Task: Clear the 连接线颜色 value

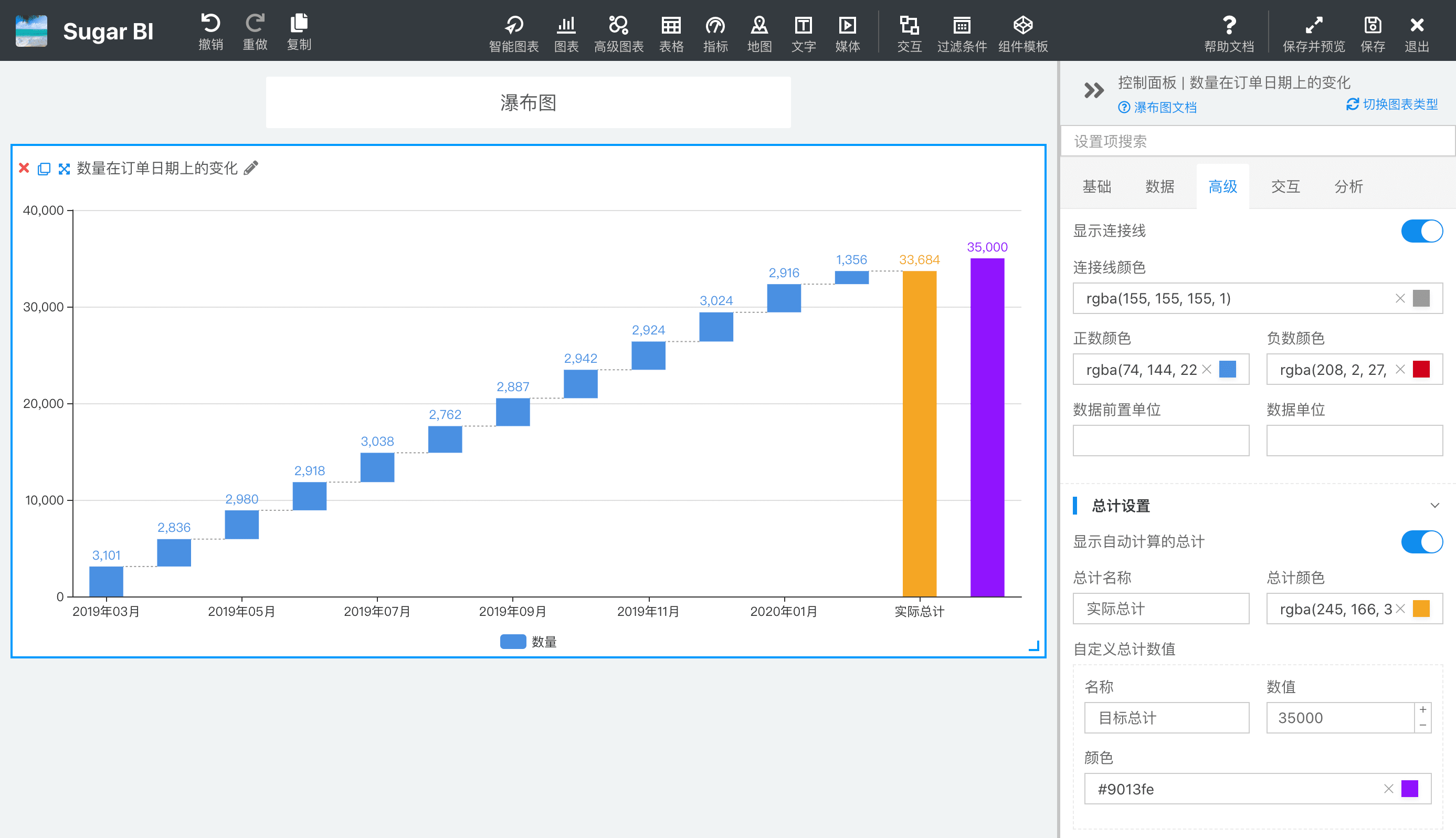Action: point(1400,298)
